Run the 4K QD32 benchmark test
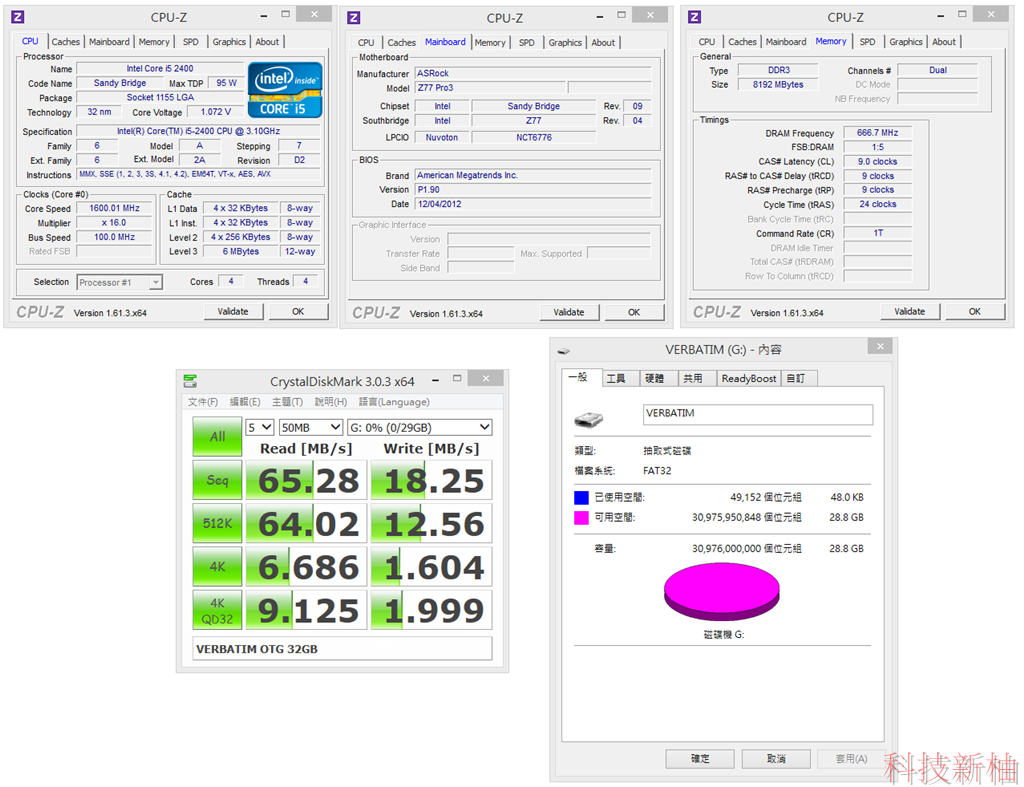Image resolution: width=1024 pixels, height=787 pixels. pos(217,610)
